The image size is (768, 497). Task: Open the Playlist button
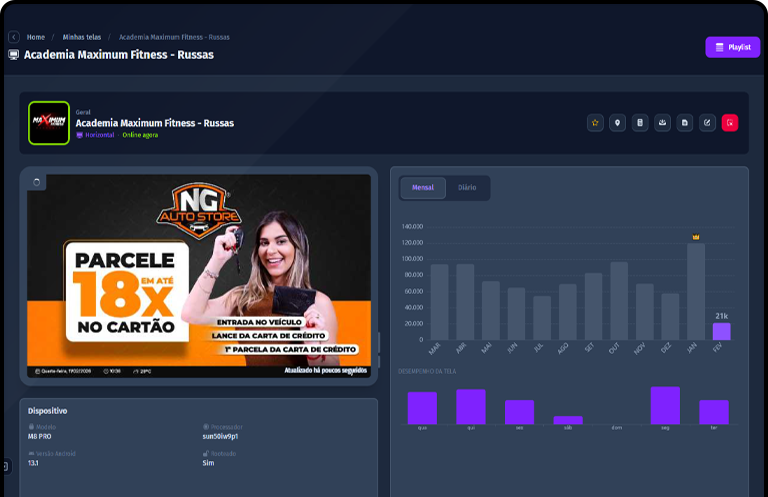click(732, 47)
